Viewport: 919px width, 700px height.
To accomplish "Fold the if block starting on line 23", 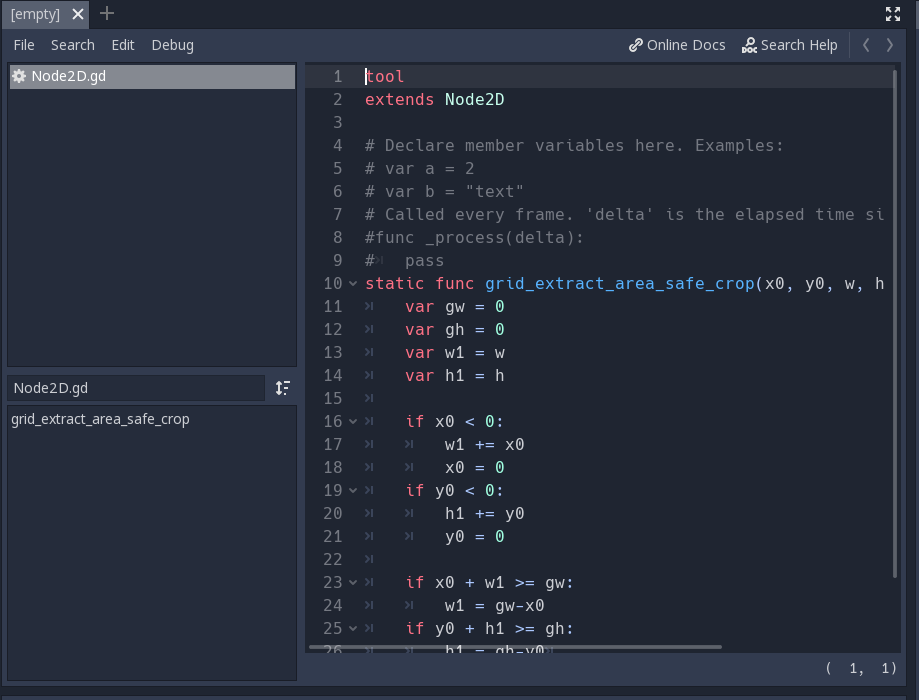I will 351,582.
